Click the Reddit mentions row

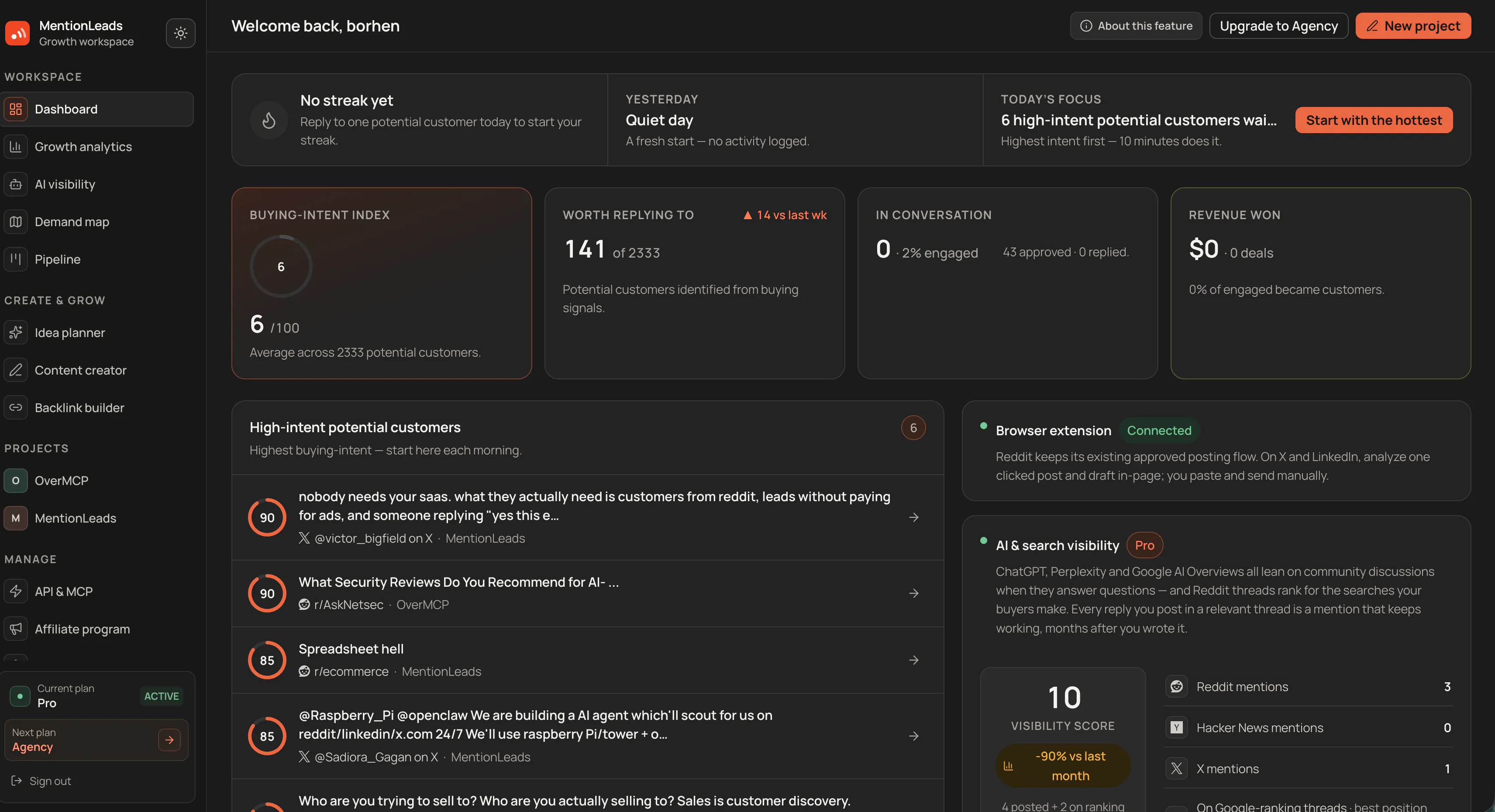1308,687
